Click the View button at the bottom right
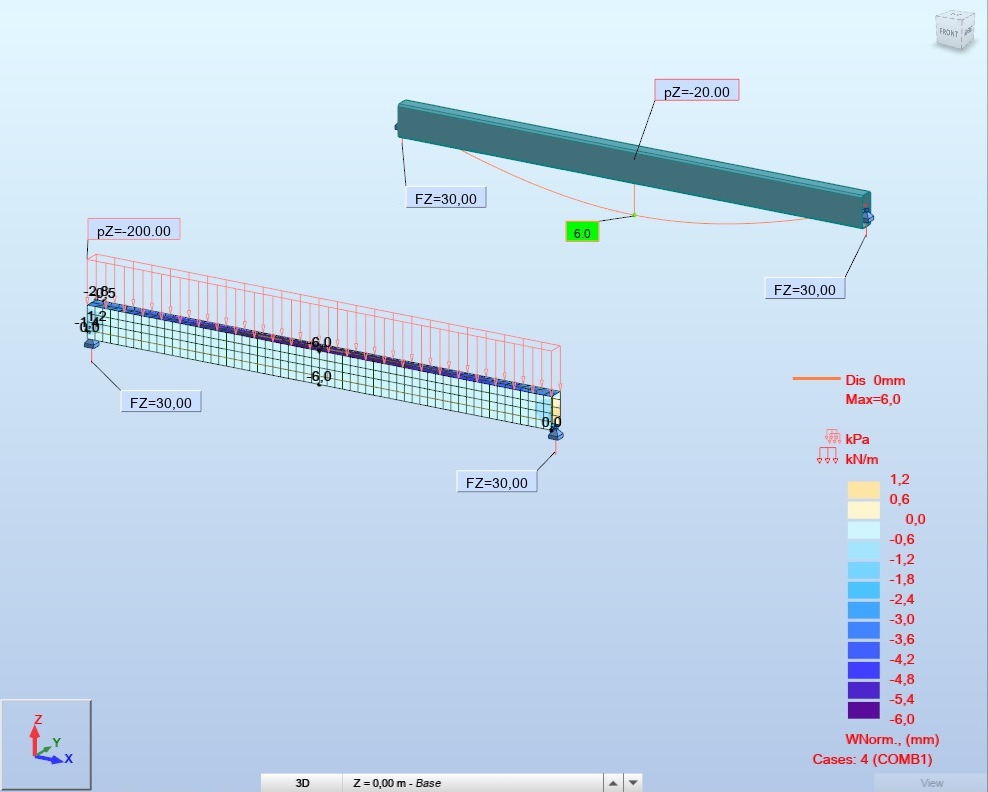988x792 pixels. [x=930, y=782]
